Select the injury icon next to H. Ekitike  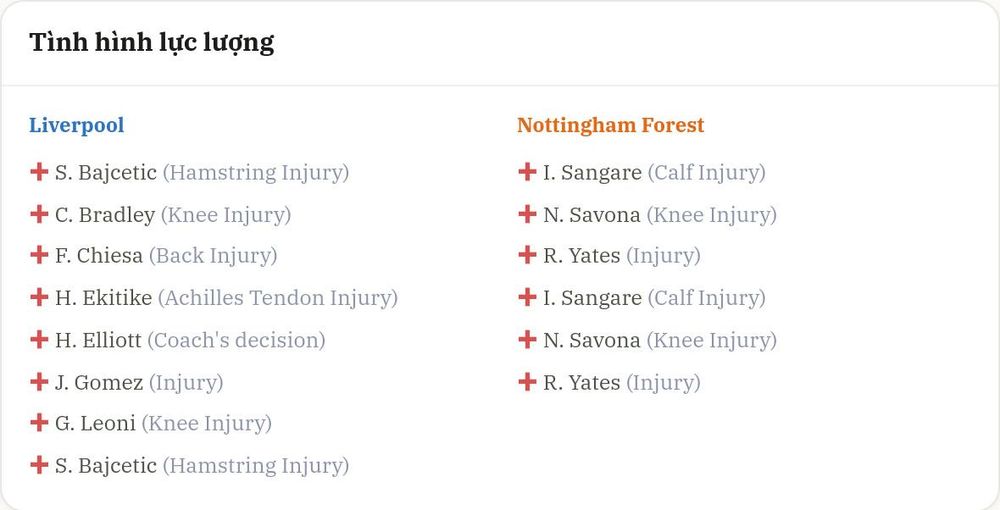coord(39,297)
